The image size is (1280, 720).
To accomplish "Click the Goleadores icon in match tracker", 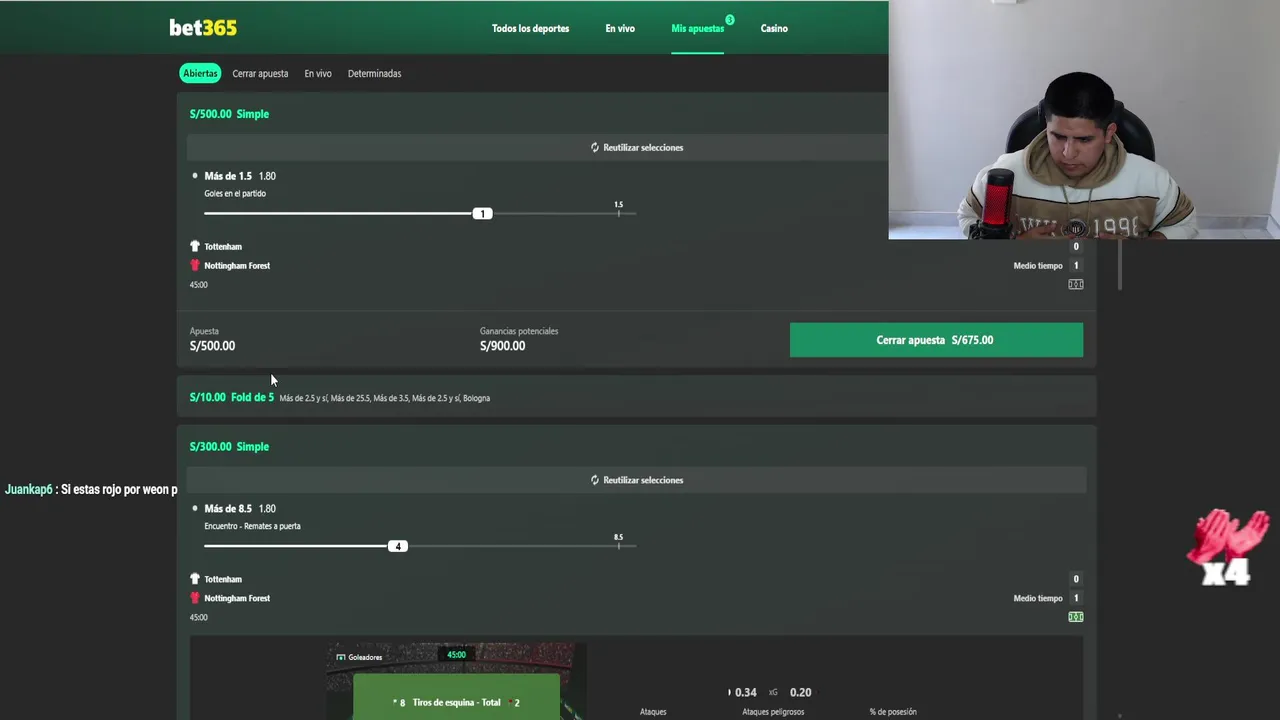I will pos(340,657).
